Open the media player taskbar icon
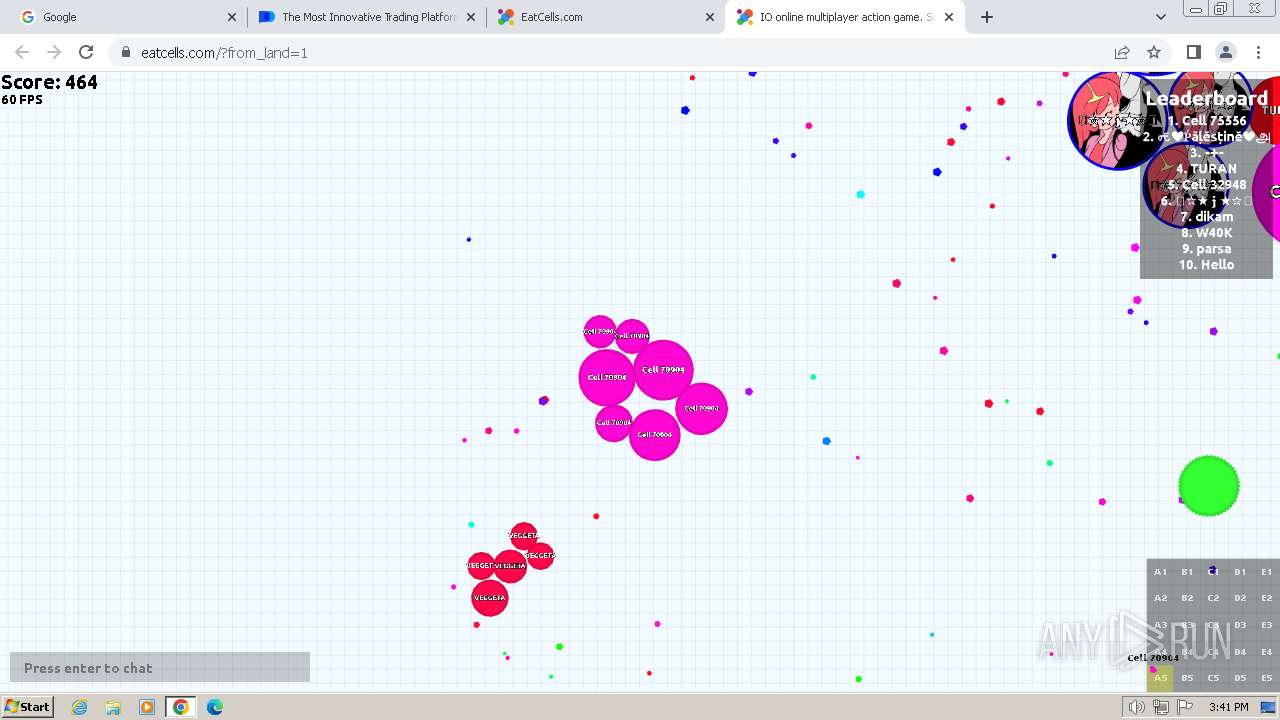1280x720 pixels. (147, 707)
